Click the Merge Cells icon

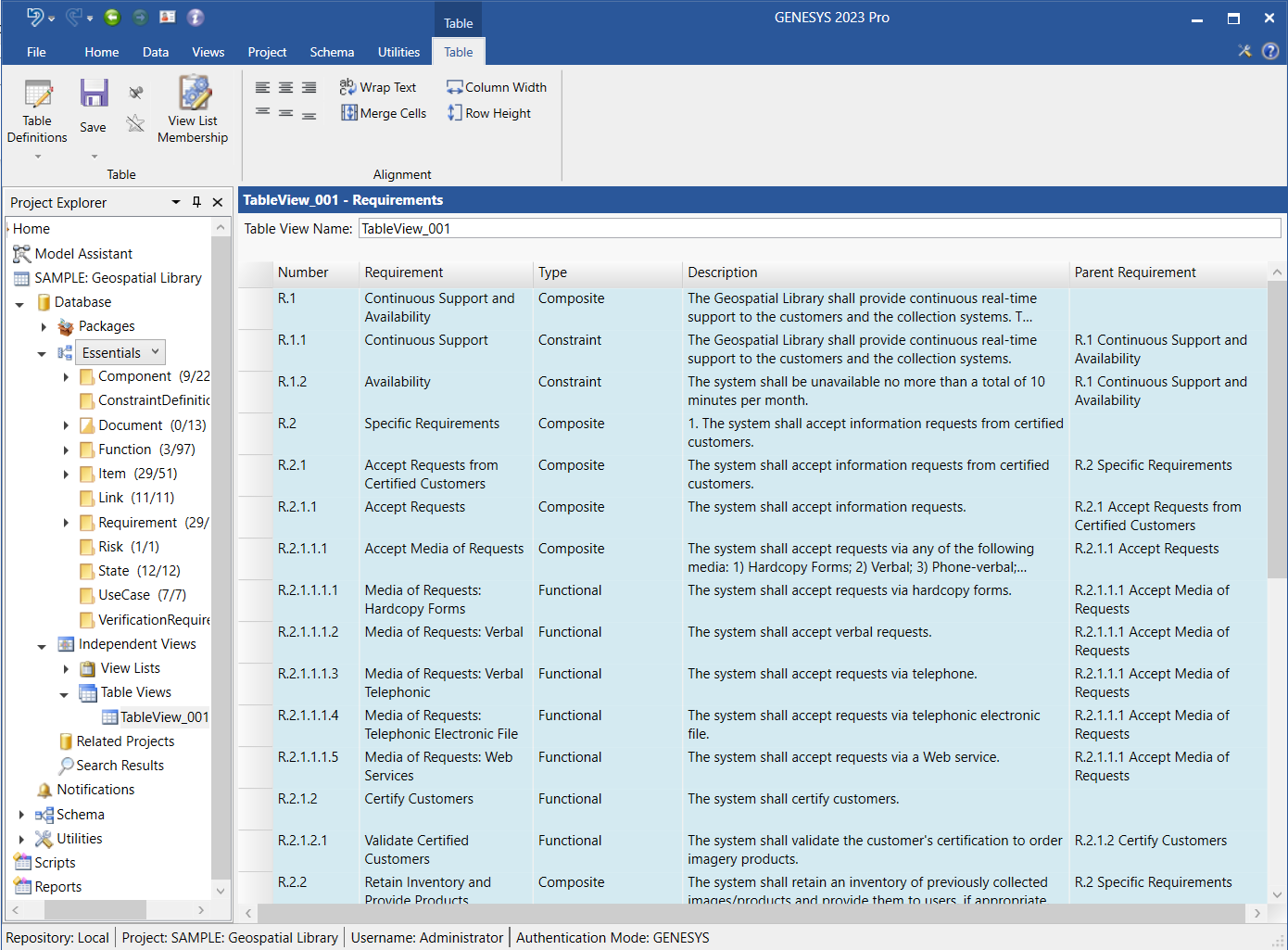pyautogui.click(x=349, y=113)
